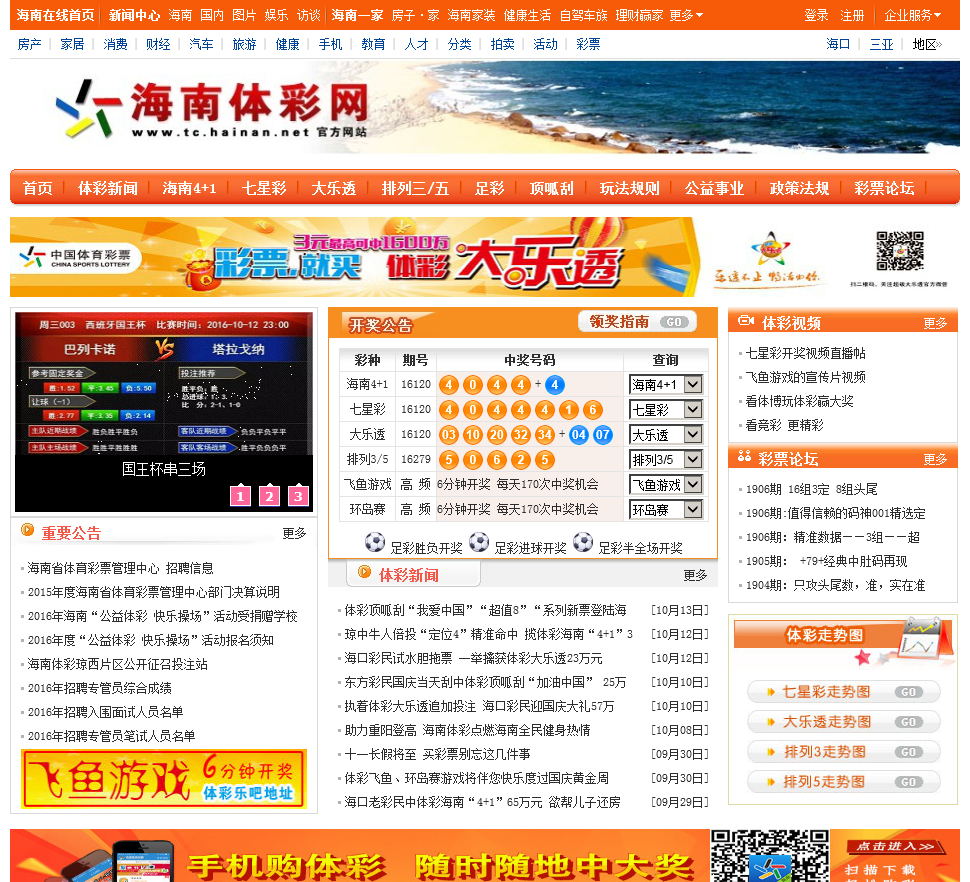
Task: Open the 海南4+1 query dropdown
Action: pyautogui.click(x=666, y=385)
